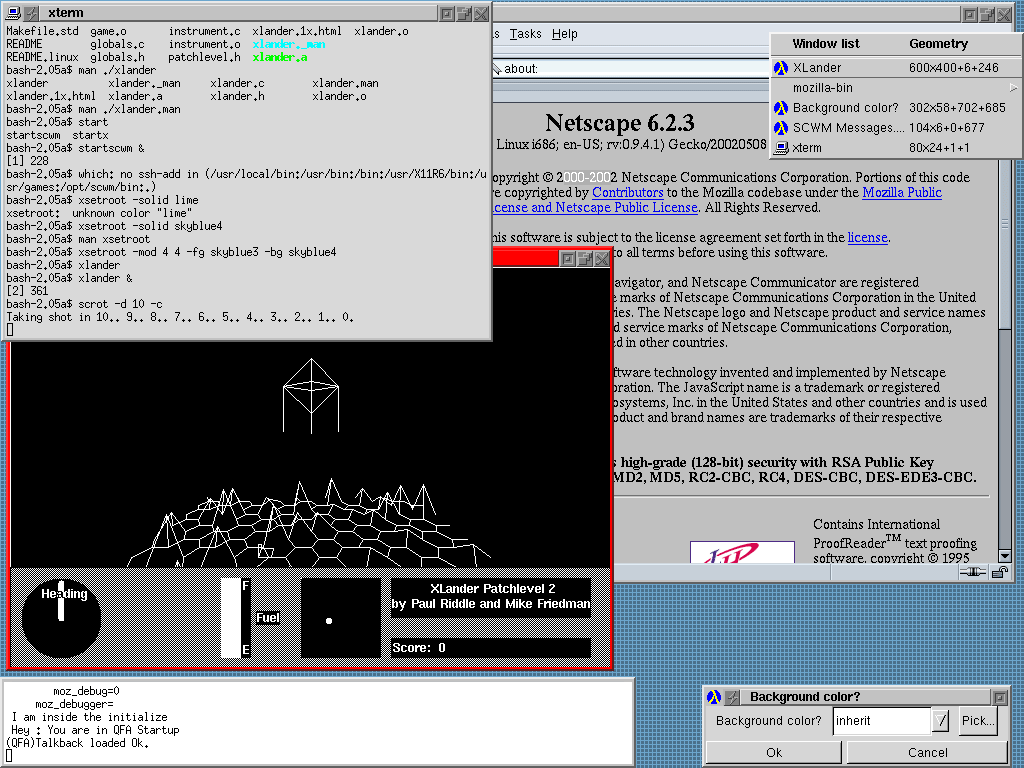Open the License and Netscape Public License link

(595, 208)
